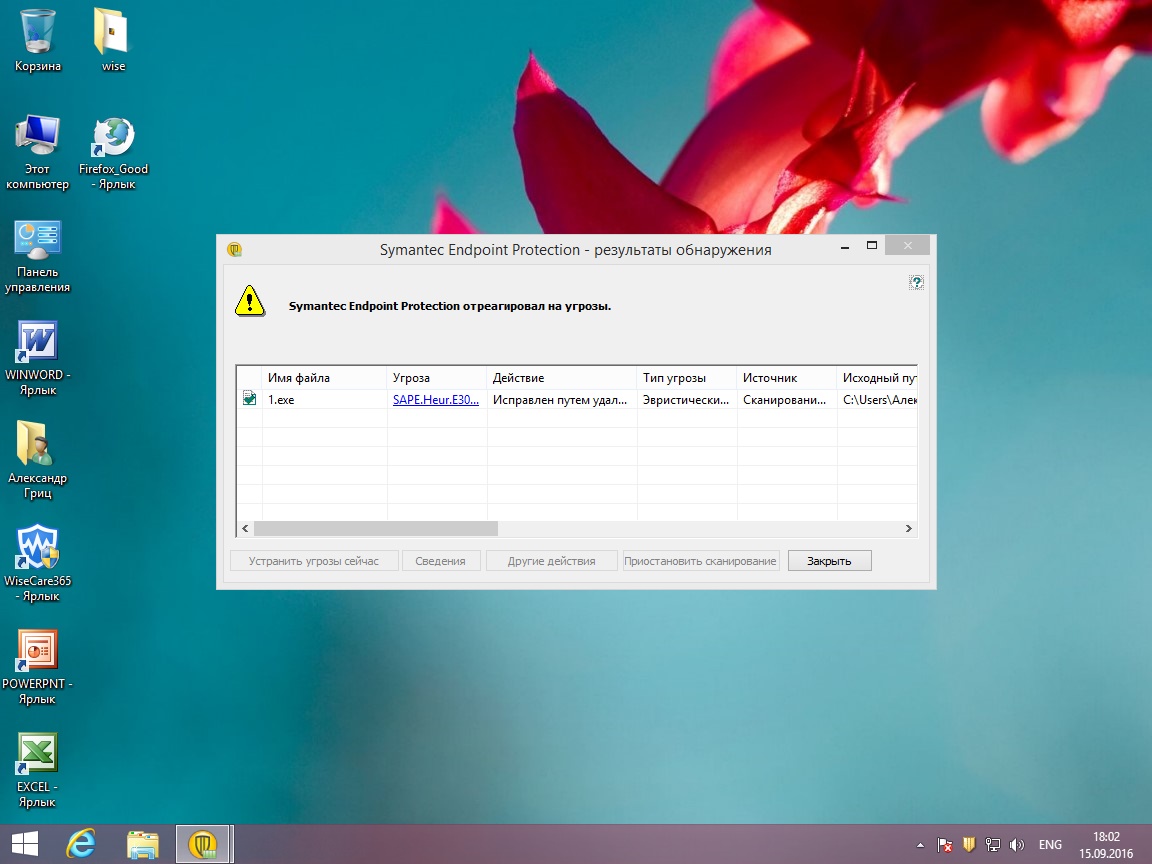Click the Приостановить сканирование button
Viewport: 1152px width, 864px height.
pos(700,561)
